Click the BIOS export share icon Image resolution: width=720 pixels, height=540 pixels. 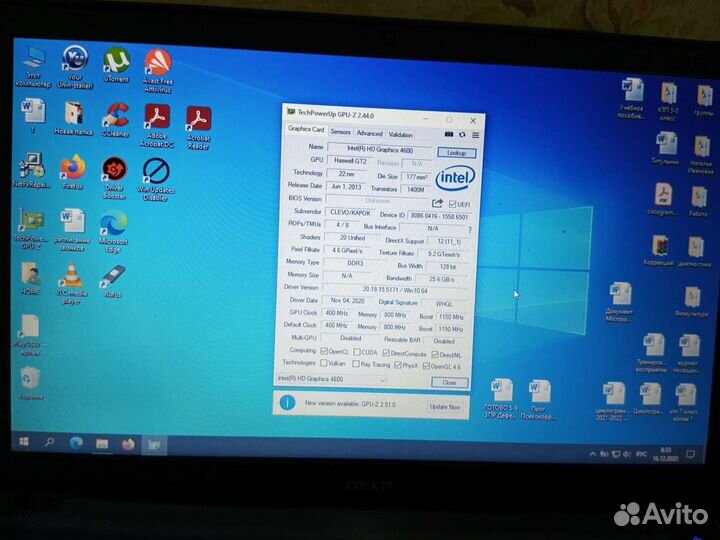point(437,203)
